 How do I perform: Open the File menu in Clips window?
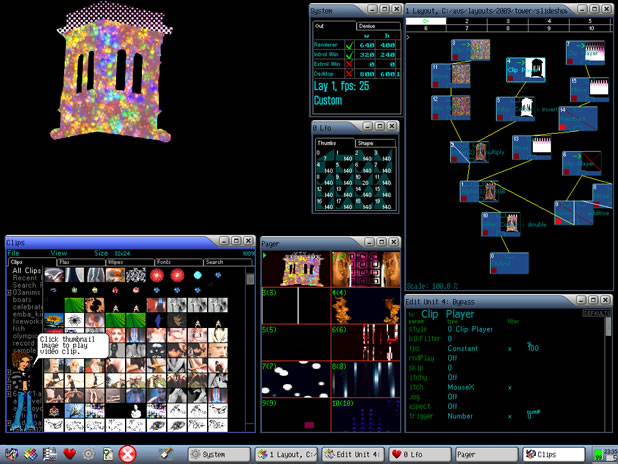point(15,254)
